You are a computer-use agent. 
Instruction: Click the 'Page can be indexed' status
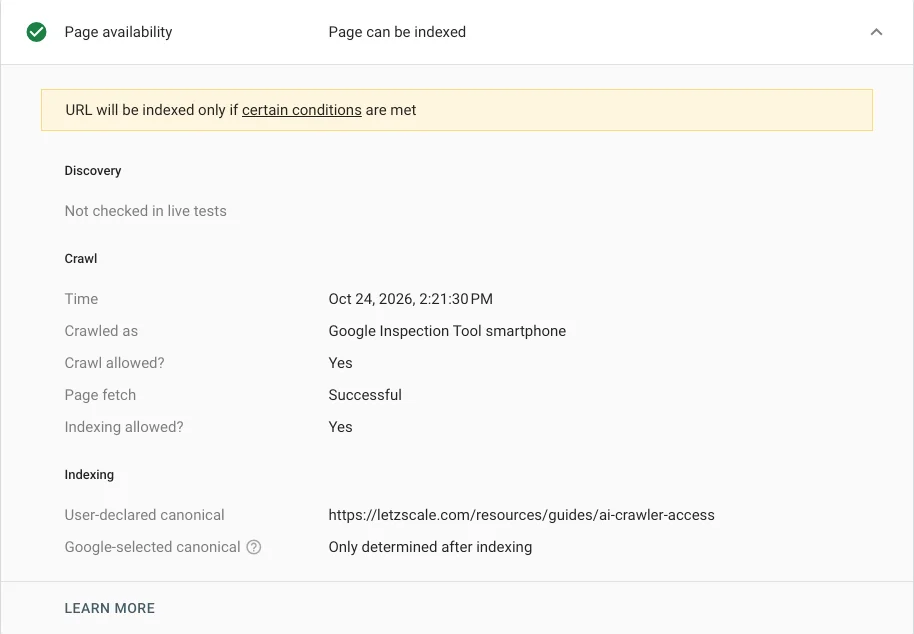coord(397,32)
